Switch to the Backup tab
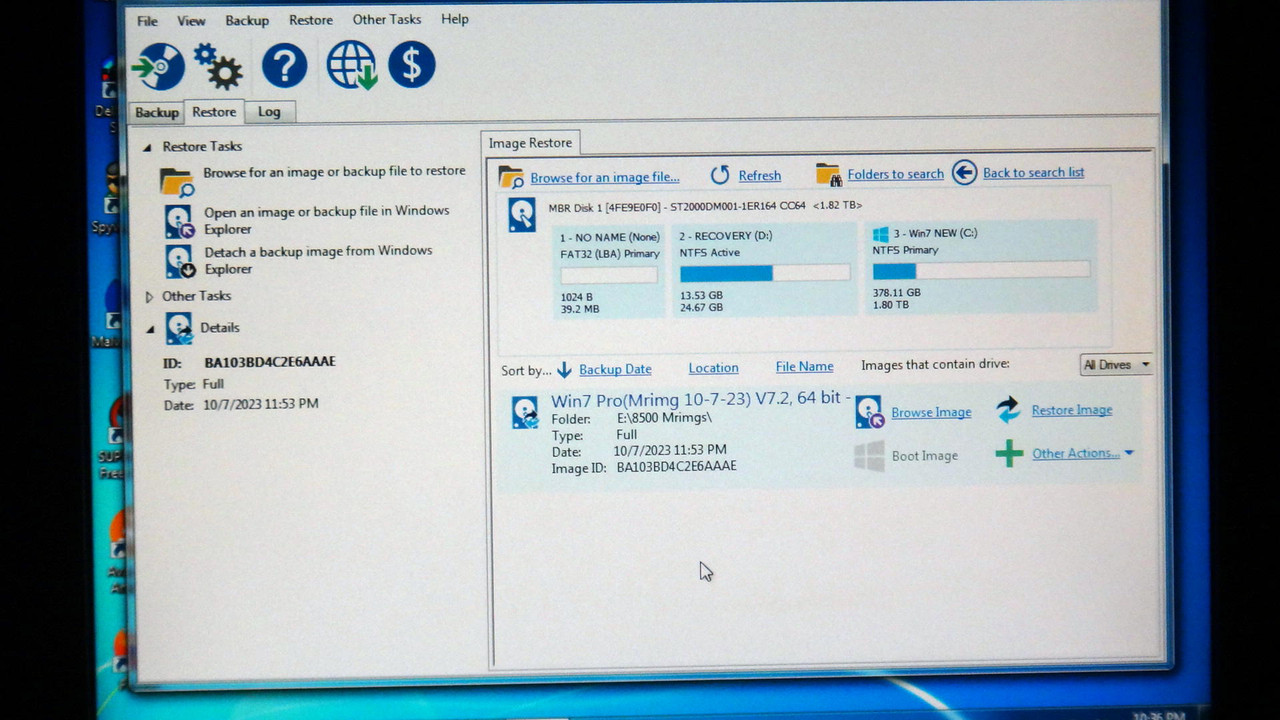1280x720 pixels. point(157,112)
